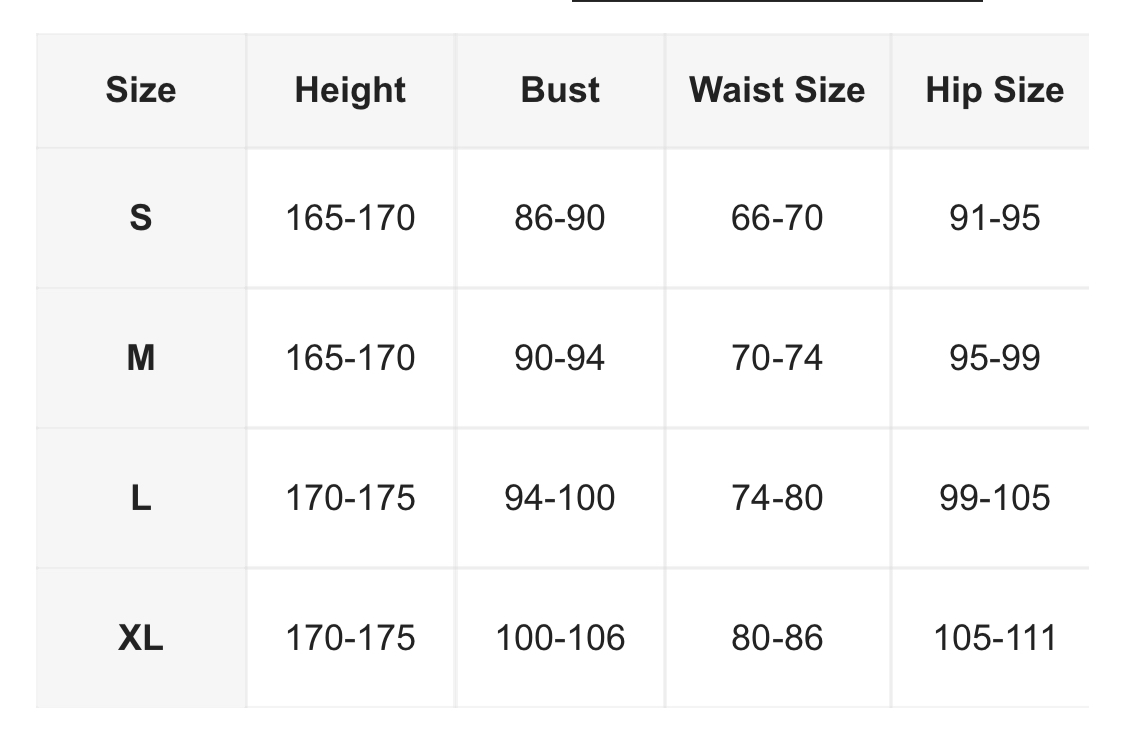1125x741 pixels.
Task: Click the 86-90 bust cell
Action: pos(560,218)
